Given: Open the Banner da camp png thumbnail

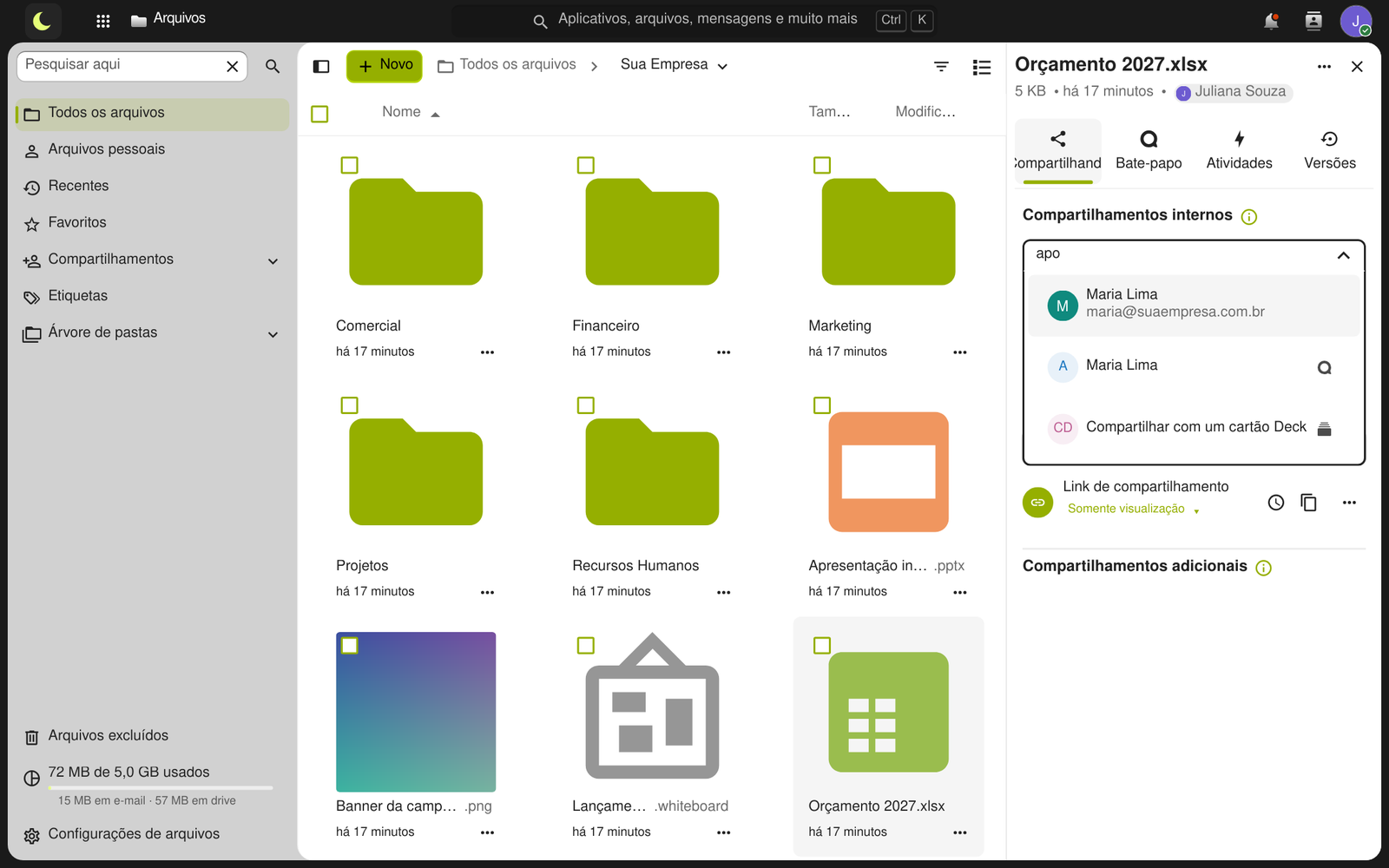Looking at the screenshot, I should tap(416, 712).
